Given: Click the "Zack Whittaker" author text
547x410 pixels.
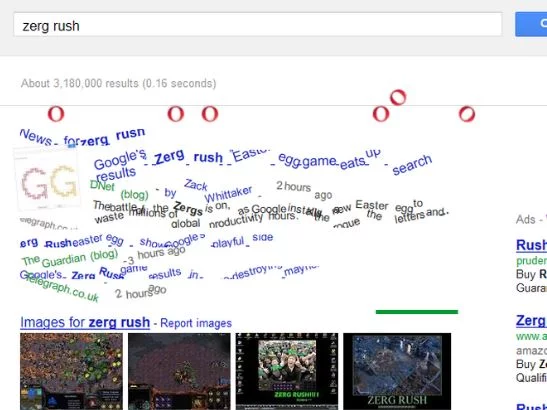Looking at the screenshot, I should click(218, 191).
